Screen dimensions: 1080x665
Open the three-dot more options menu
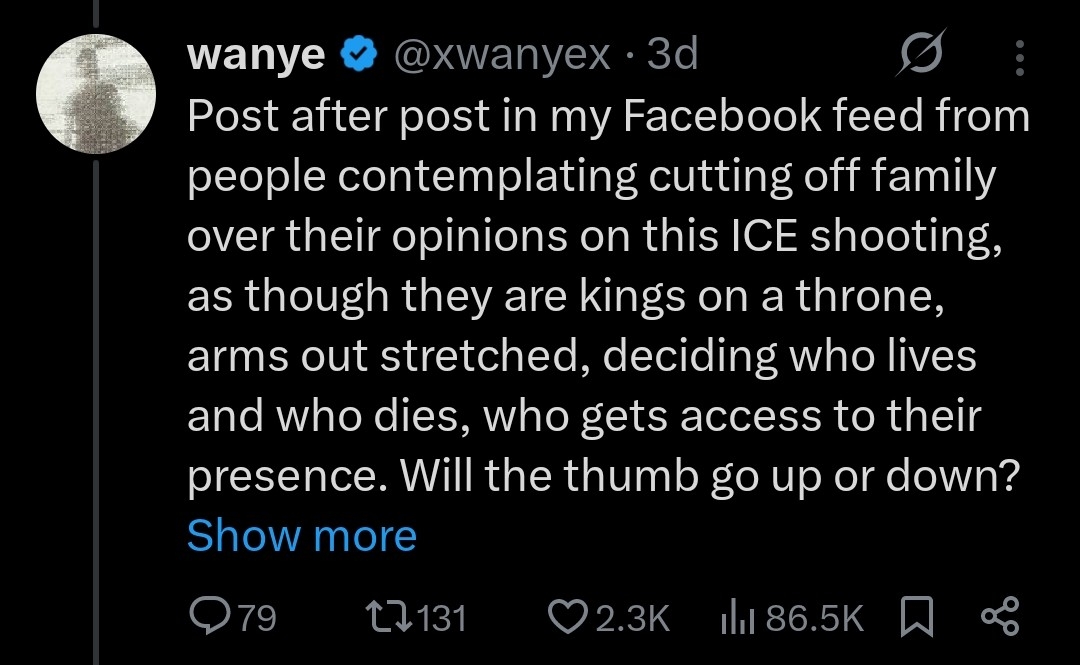point(1019,57)
